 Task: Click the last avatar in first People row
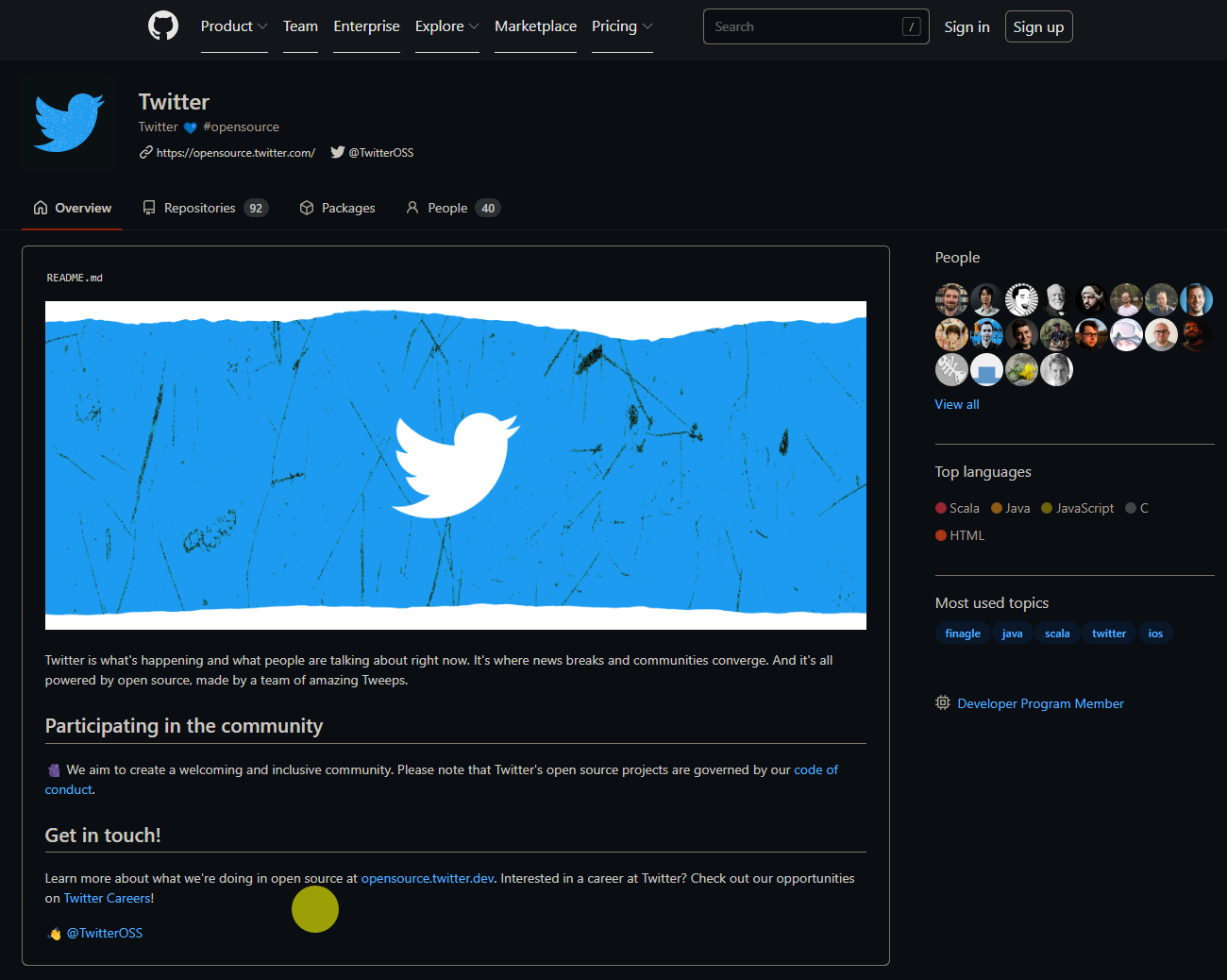click(x=1196, y=300)
